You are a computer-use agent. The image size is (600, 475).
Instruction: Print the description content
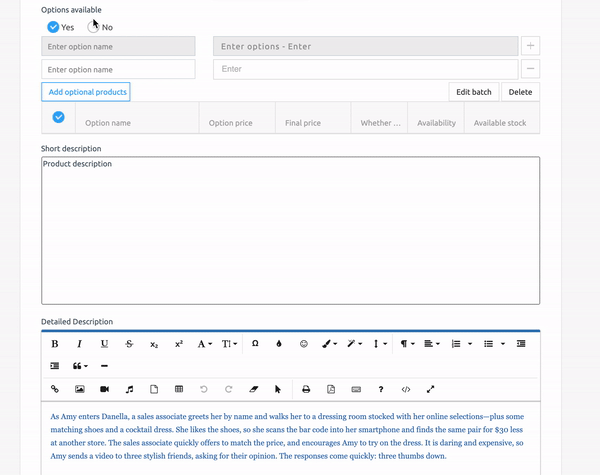306,389
